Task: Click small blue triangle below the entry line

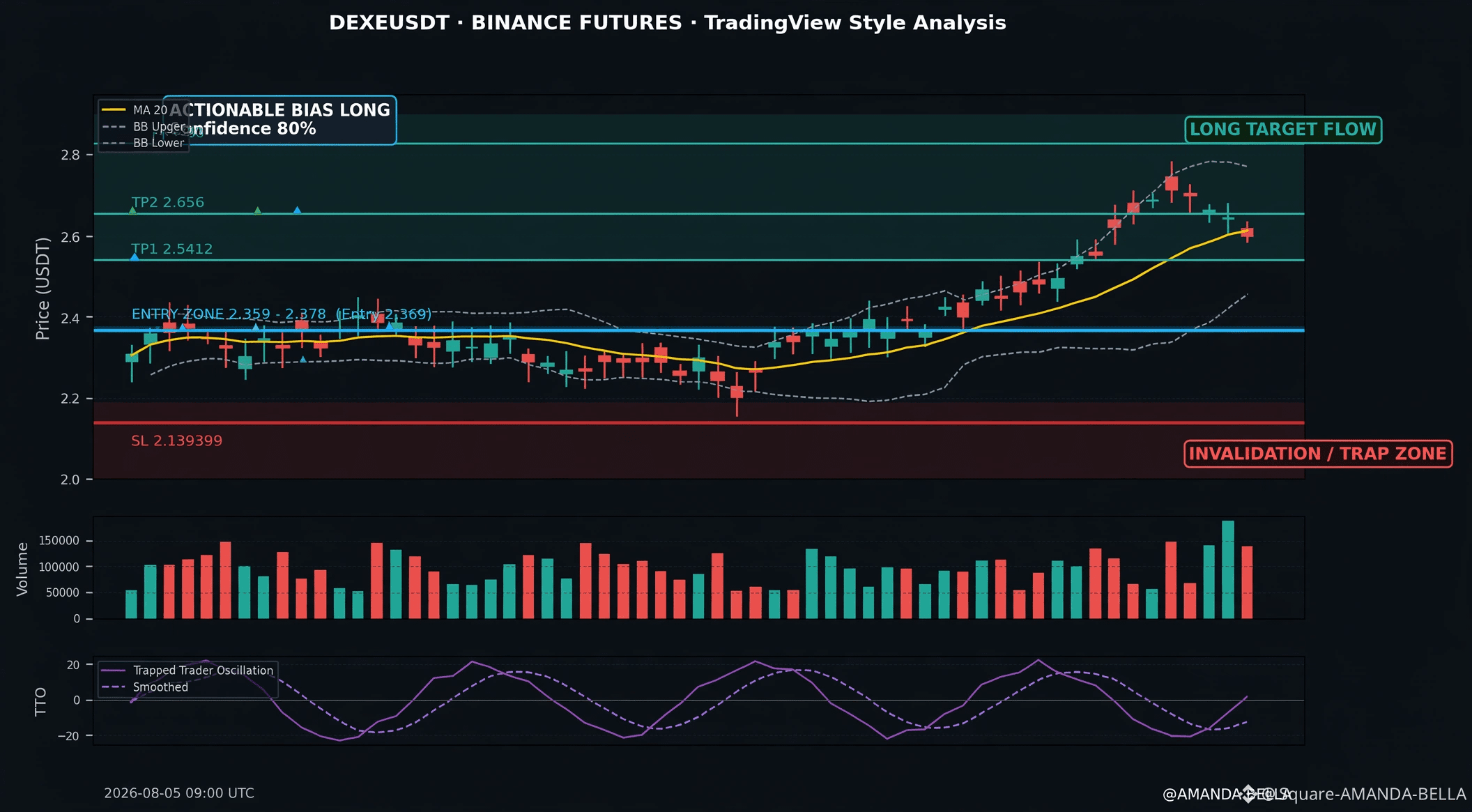Action: [x=302, y=360]
